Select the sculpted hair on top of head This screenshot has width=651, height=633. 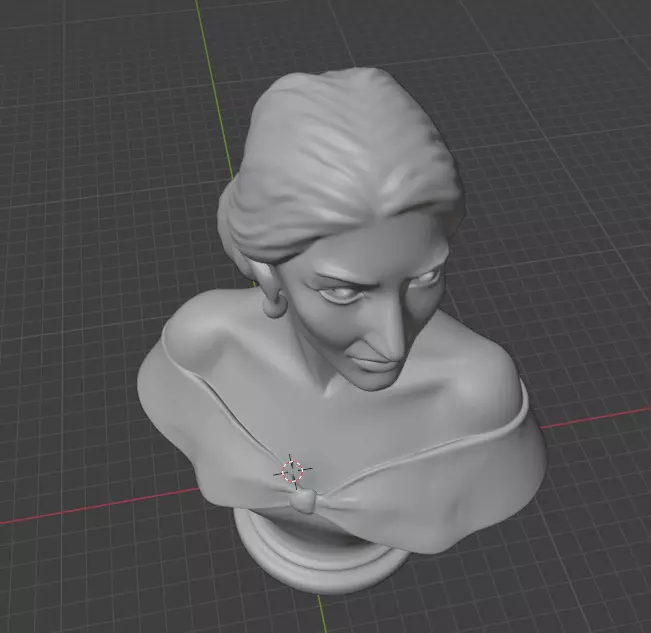tap(338, 166)
